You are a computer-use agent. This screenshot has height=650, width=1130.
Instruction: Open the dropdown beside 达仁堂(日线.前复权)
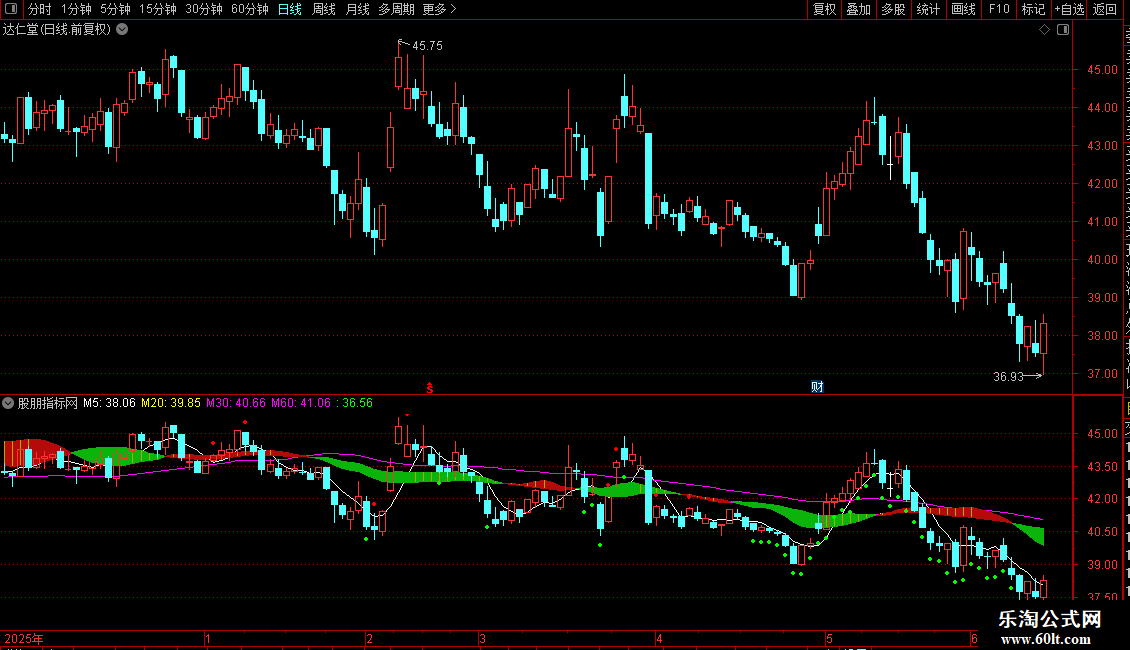[x=123, y=30]
